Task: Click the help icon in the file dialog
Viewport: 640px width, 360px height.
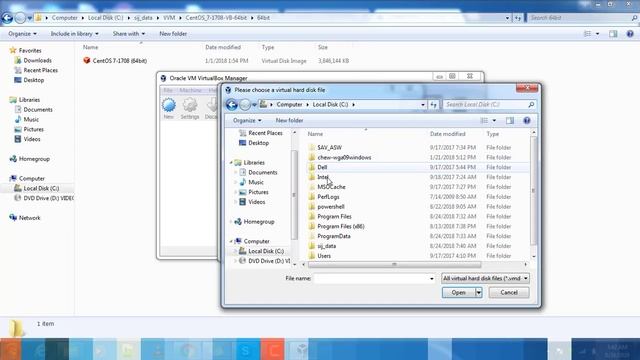Action: click(x=527, y=120)
